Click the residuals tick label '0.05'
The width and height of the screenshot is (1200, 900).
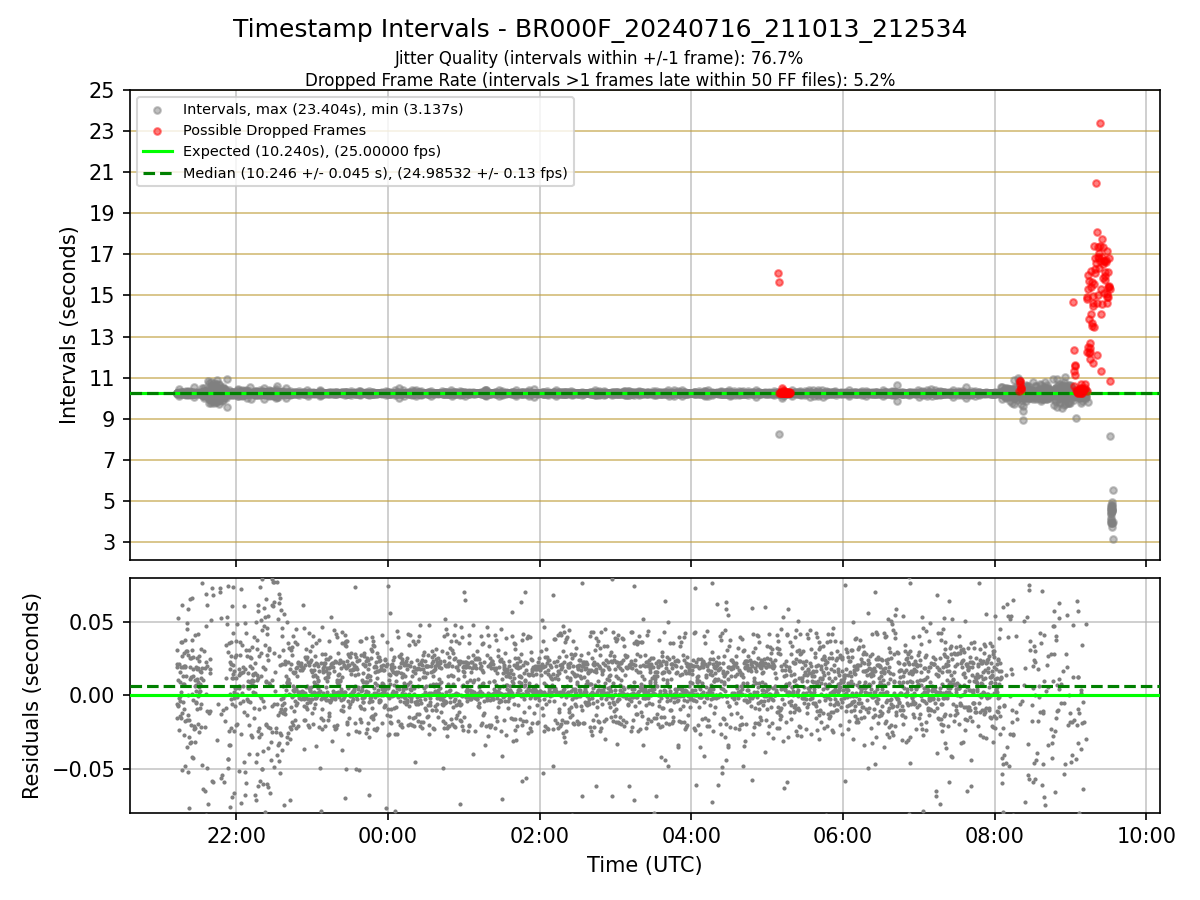click(93, 622)
